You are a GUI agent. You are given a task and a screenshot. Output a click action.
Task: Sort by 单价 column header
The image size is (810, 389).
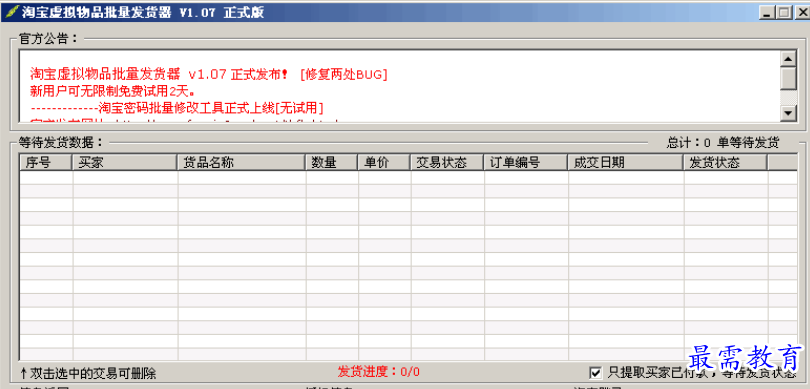tap(384, 163)
